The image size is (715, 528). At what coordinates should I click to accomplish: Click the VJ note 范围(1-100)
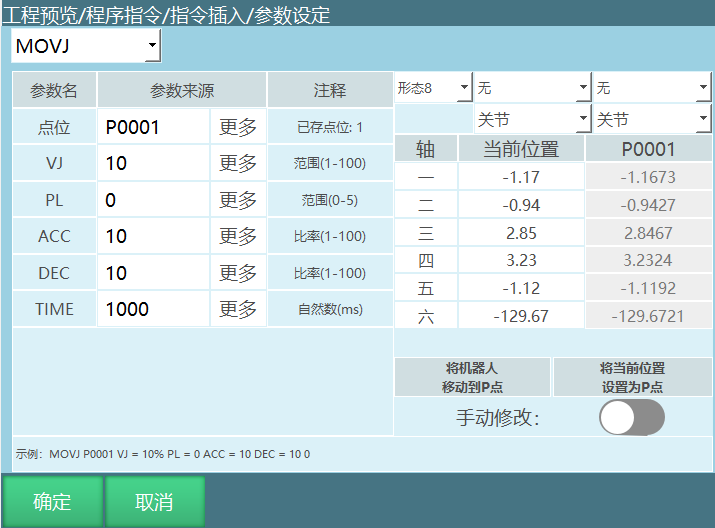330,163
